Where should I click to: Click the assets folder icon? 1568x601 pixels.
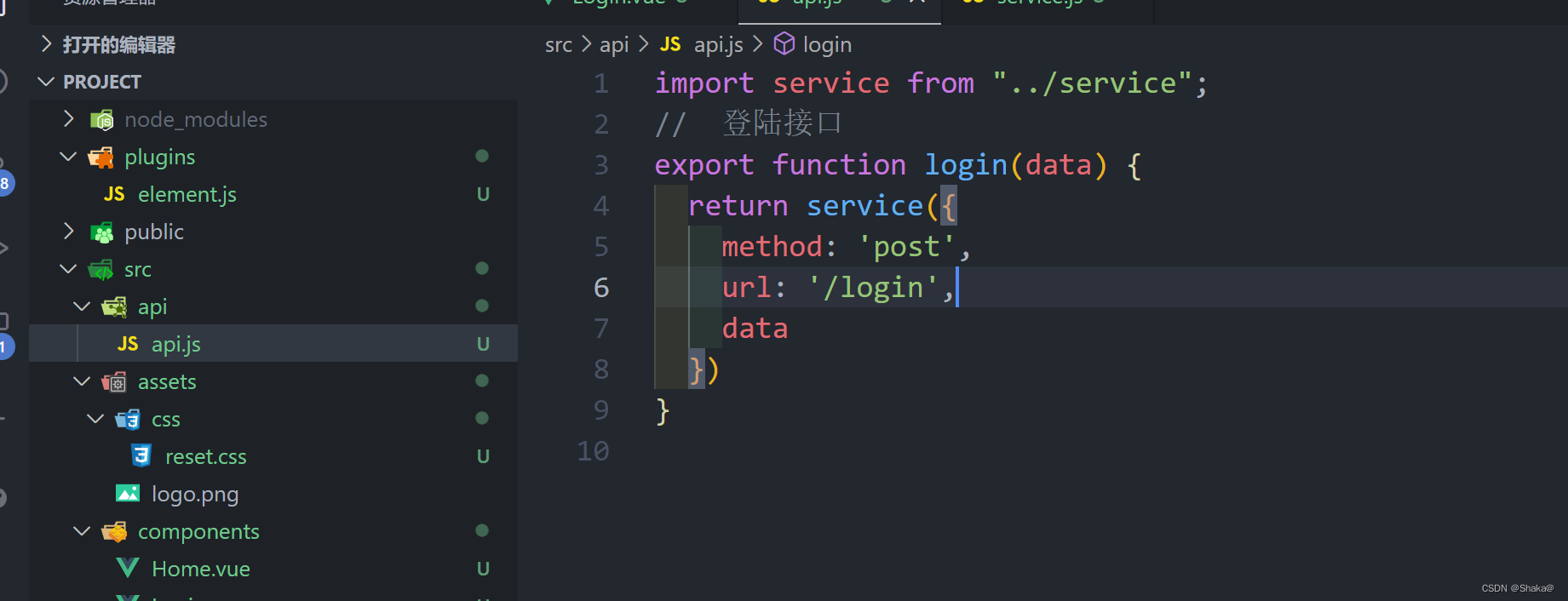(x=114, y=382)
